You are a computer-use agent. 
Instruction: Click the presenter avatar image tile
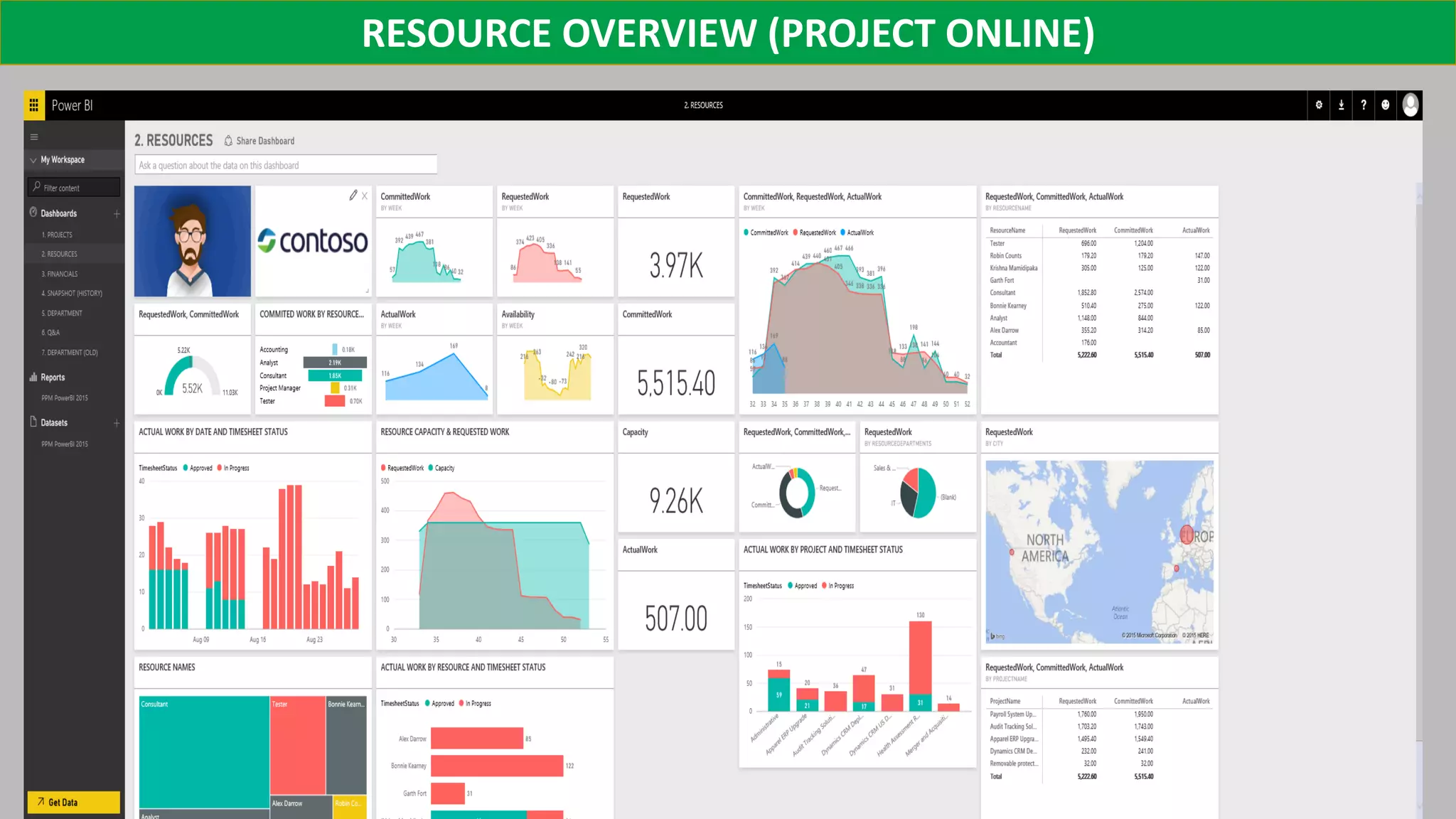[193, 241]
